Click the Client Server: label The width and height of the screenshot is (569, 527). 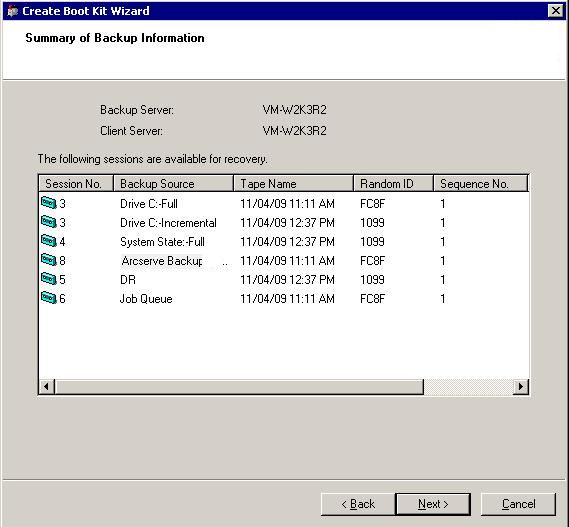(x=131, y=131)
